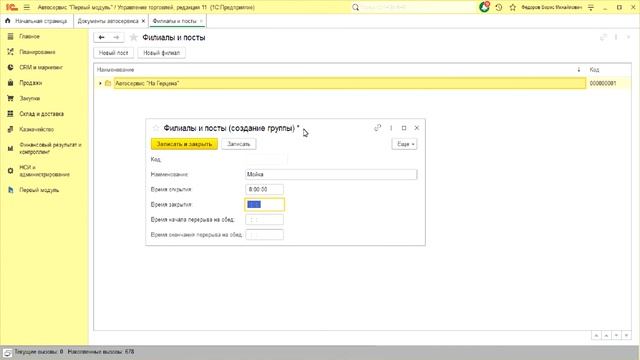Screen dimensions: 640x360
Task: Jump to list start arrow button
Action: click(596, 336)
